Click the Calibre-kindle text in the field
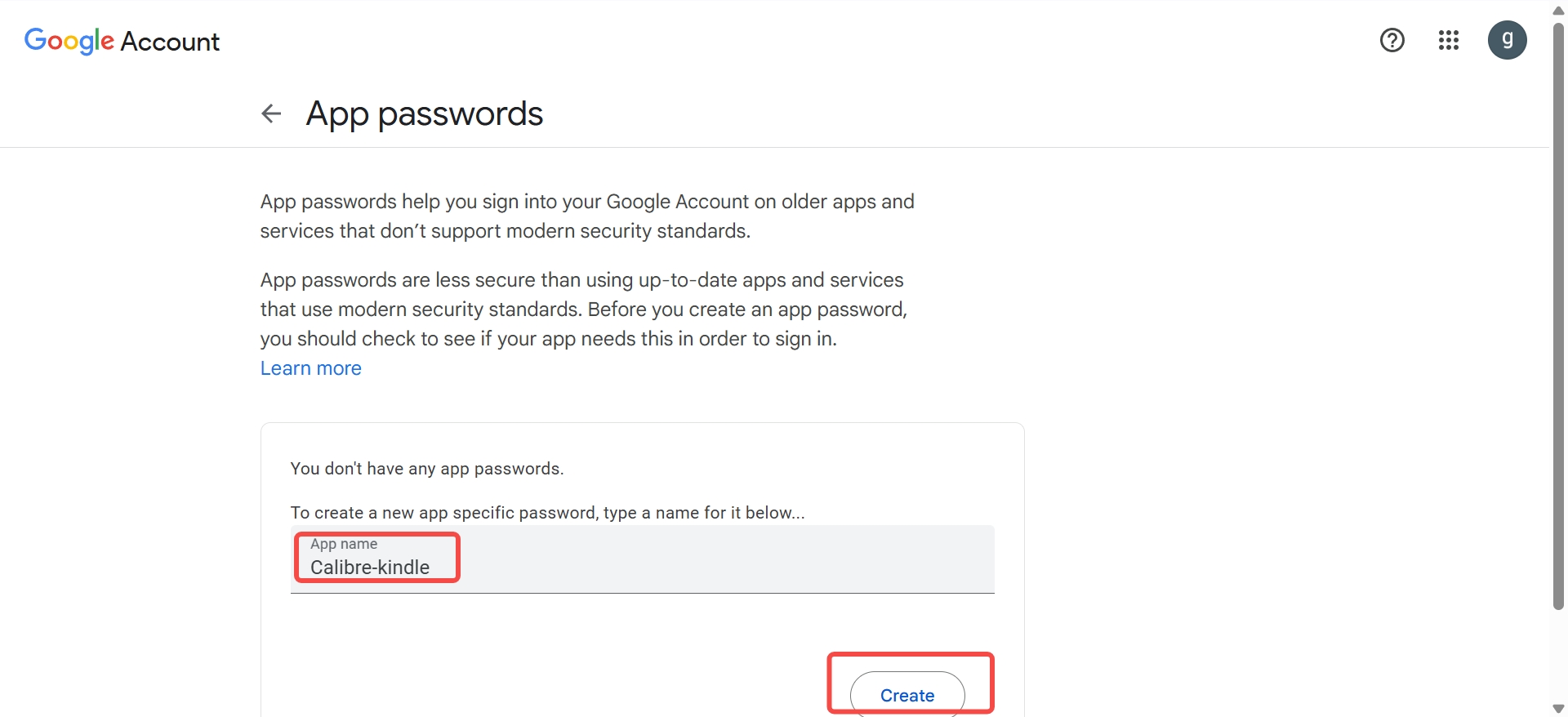Image resolution: width=1568 pixels, height=717 pixels. (x=370, y=568)
